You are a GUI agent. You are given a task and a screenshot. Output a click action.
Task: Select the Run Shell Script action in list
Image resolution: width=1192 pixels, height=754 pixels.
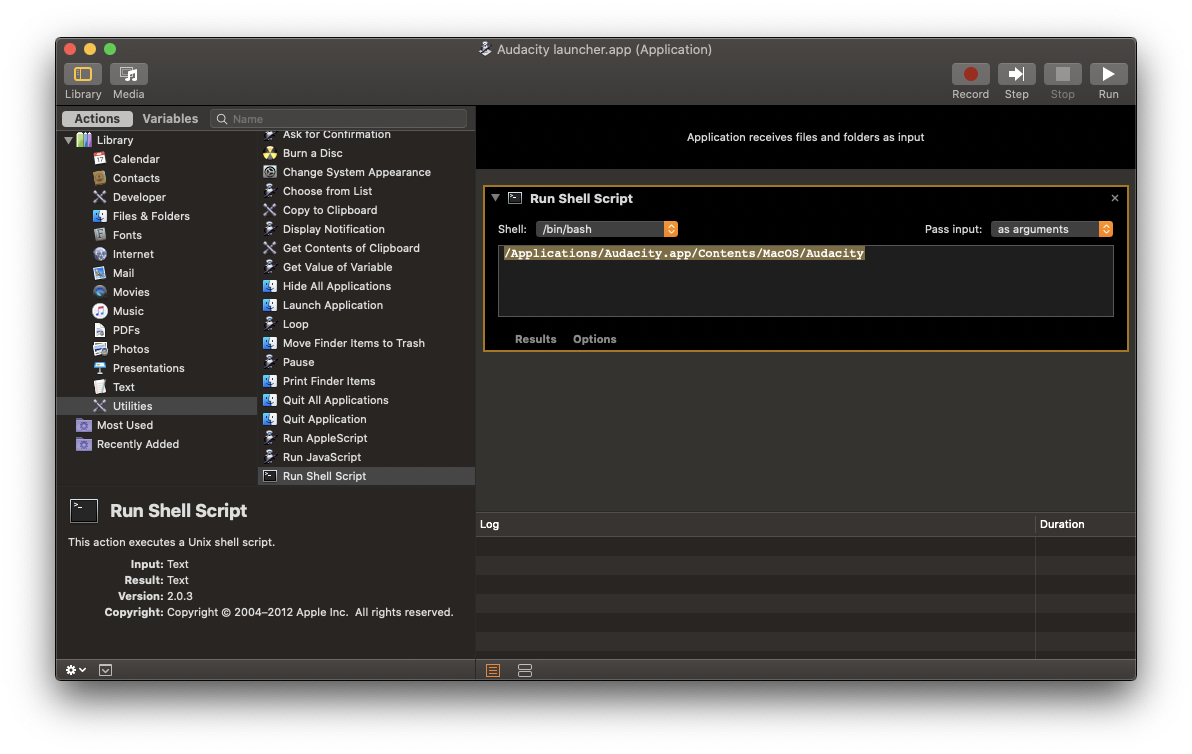366,476
